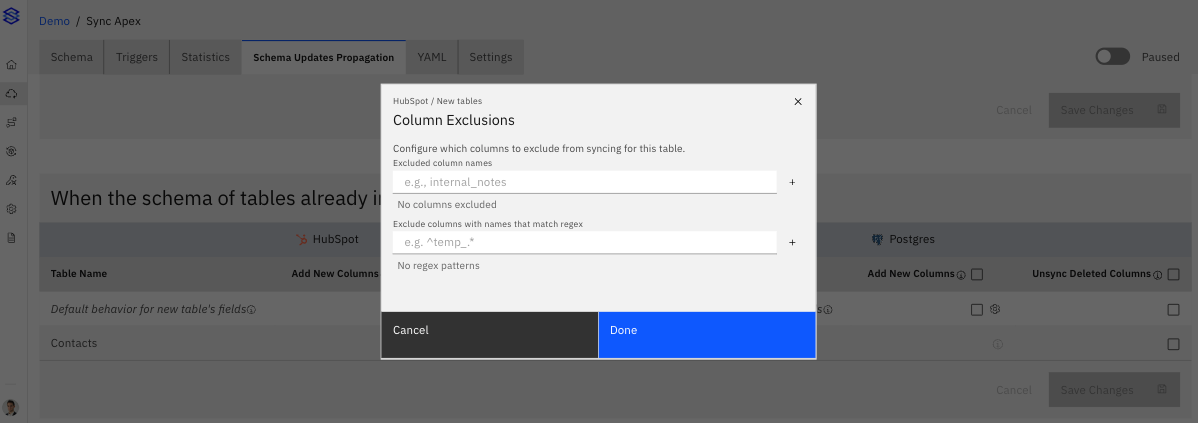Go to Demo via breadcrumb link
1198x423 pixels.
[54, 21]
